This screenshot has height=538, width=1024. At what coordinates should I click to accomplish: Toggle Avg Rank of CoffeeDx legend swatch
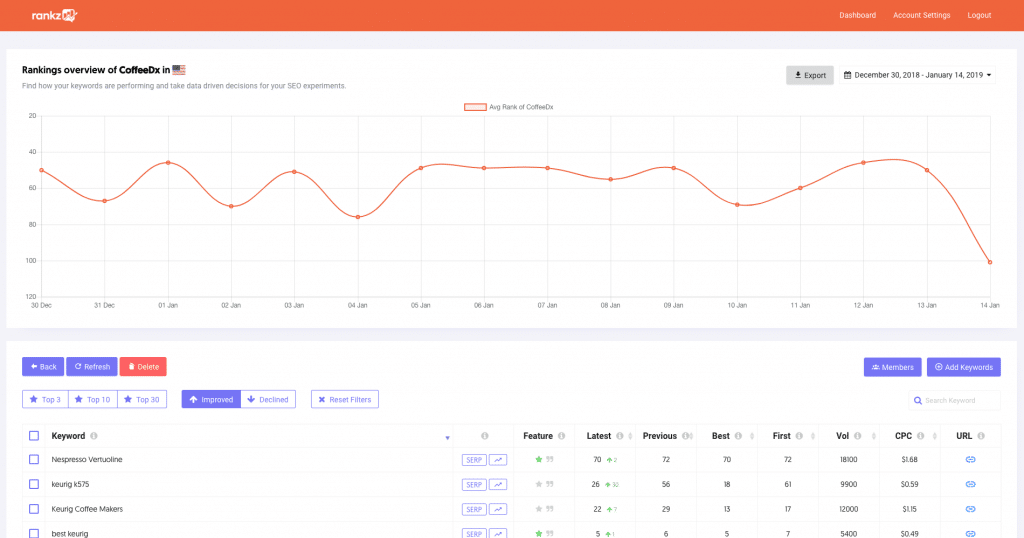click(475, 107)
